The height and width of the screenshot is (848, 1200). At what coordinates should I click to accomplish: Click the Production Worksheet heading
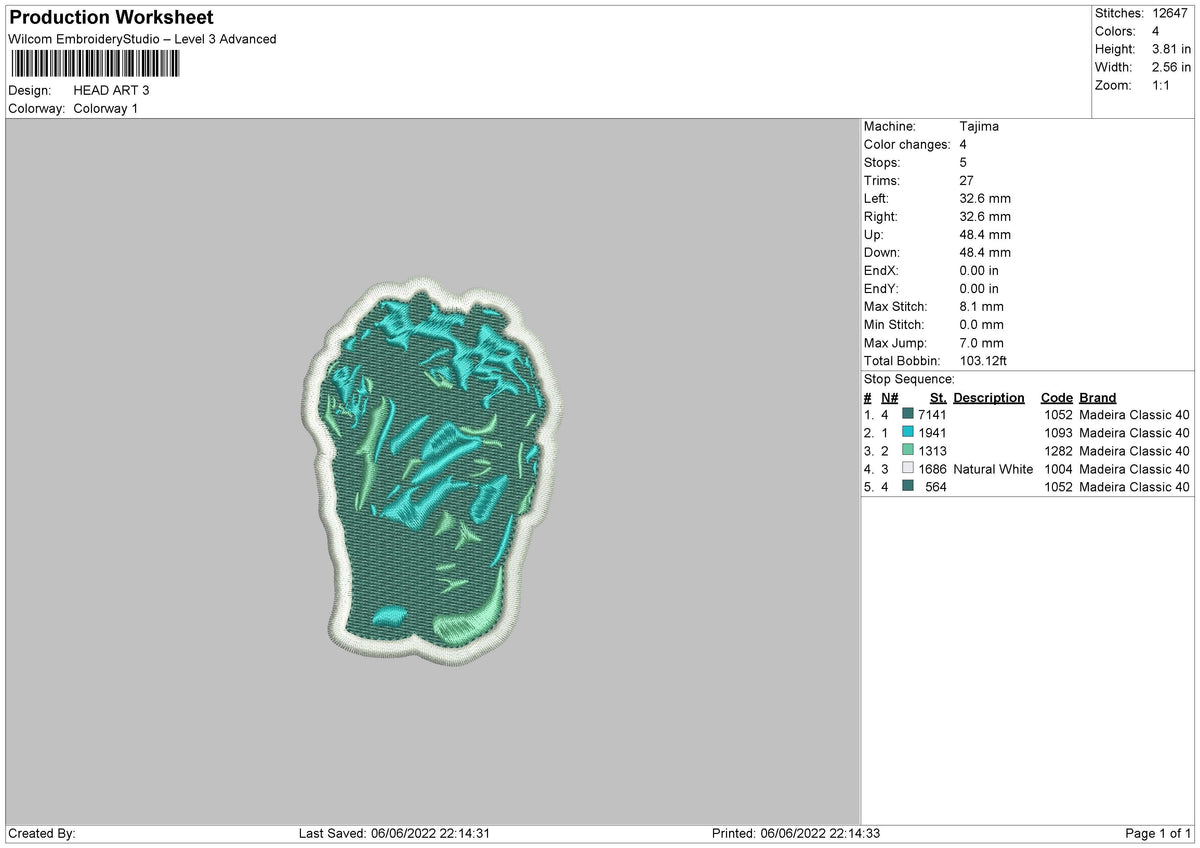pos(109,17)
